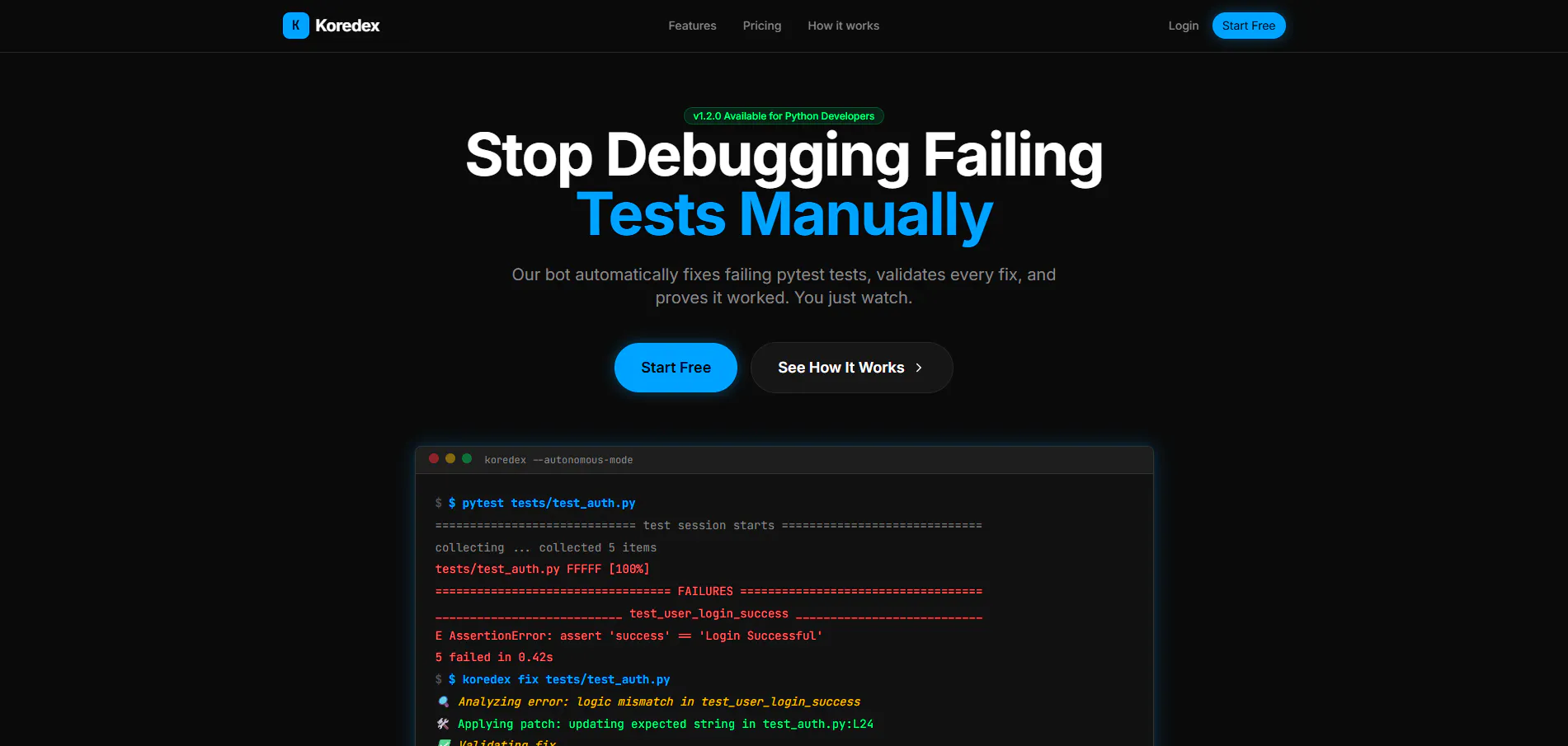Click the 'Stop Debugging Failing' headline
Viewport: 1568px width, 746px height.
point(784,156)
